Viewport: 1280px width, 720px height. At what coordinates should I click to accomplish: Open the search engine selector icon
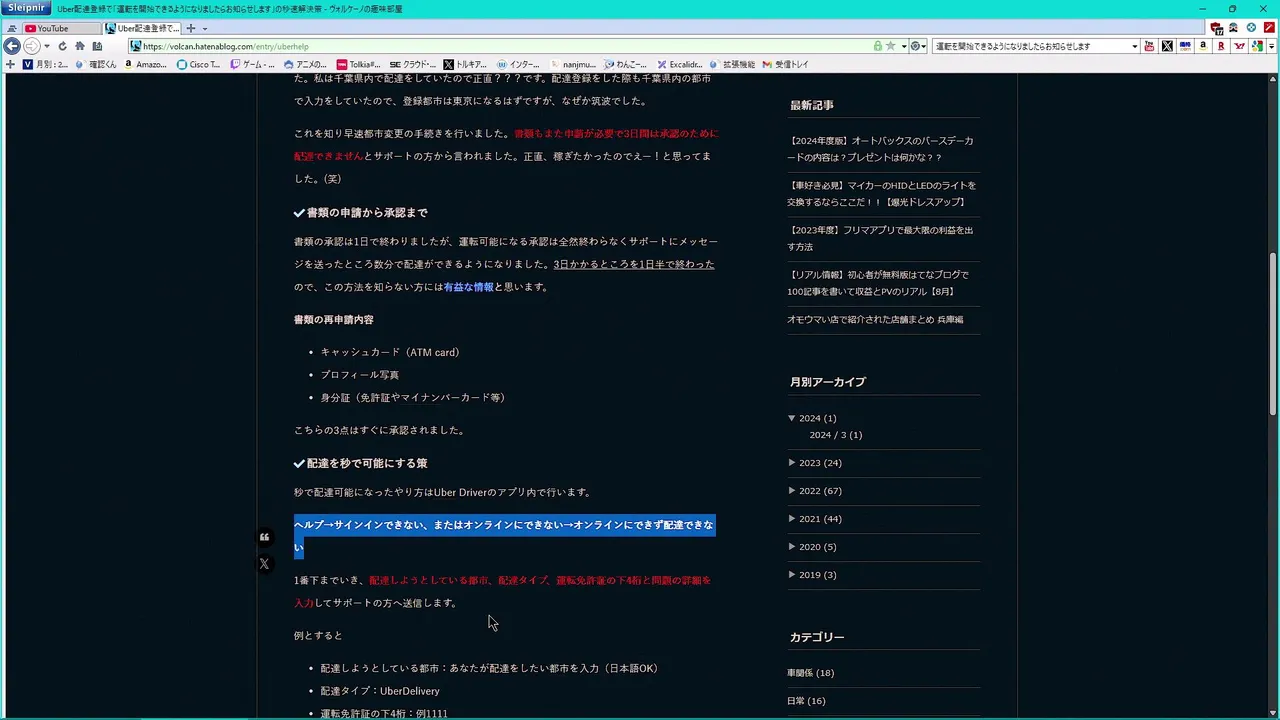[917, 46]
